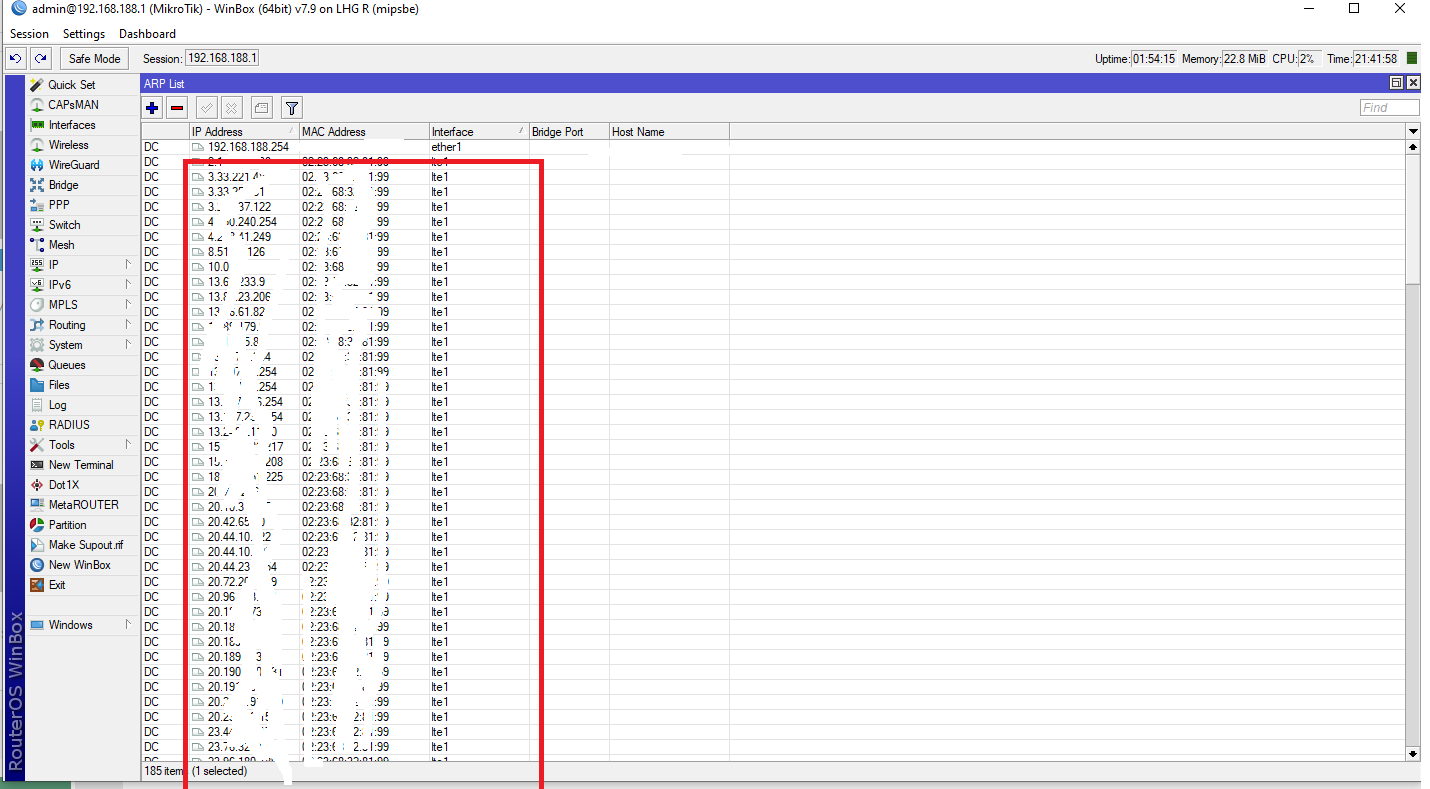Open the PPP section
Screen dimensions: 1430x789
pos(59,205)
